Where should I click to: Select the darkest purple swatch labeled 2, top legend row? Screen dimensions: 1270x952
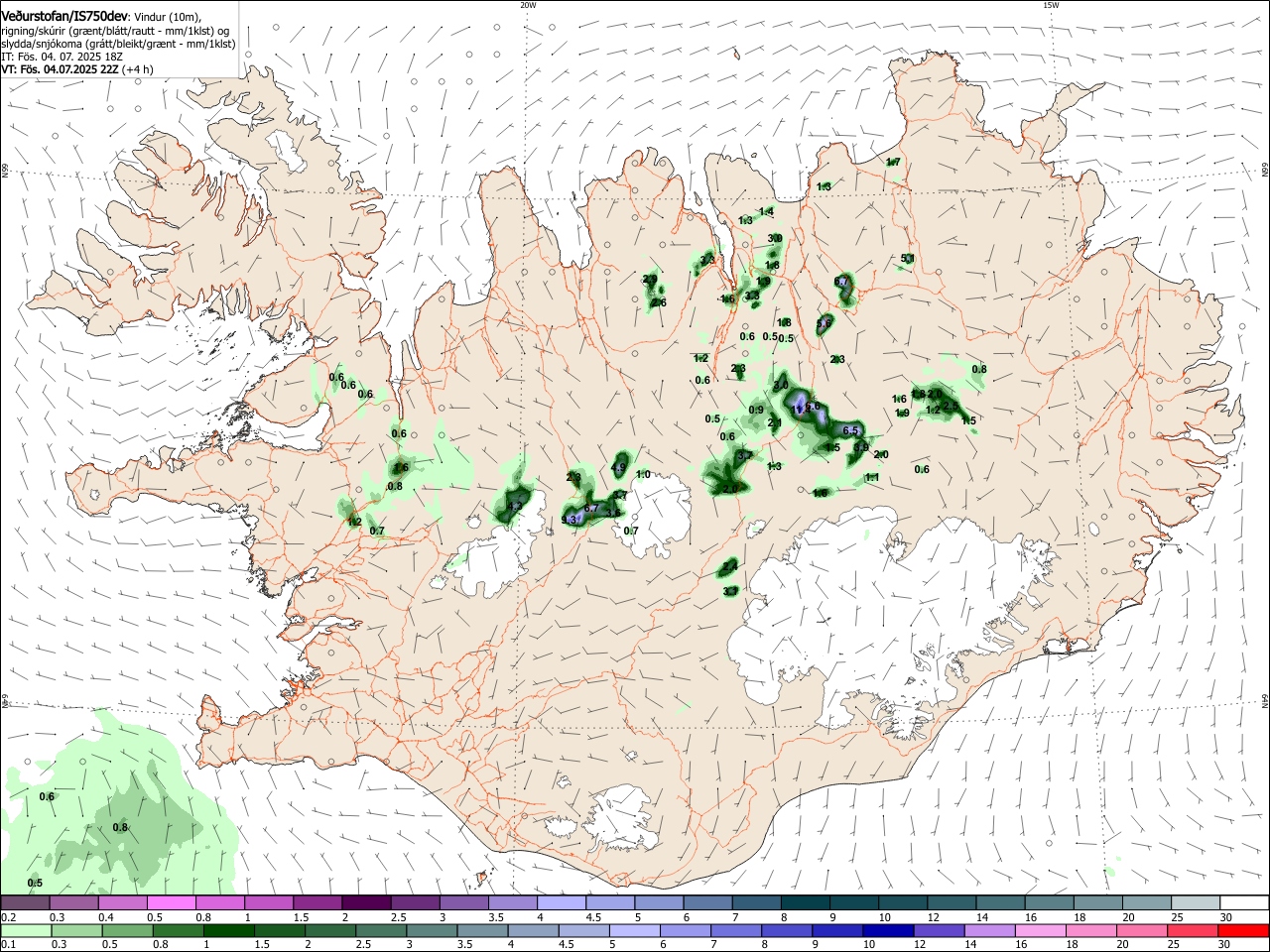coord(366,902)
